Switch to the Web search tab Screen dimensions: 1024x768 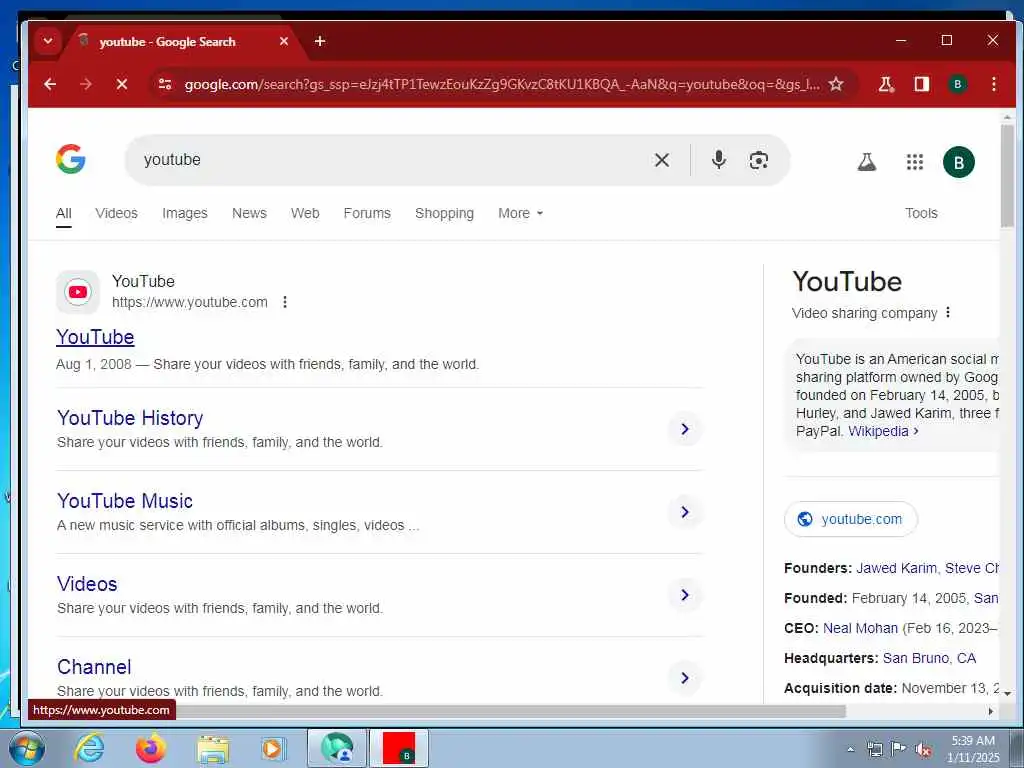click(305, 213)
